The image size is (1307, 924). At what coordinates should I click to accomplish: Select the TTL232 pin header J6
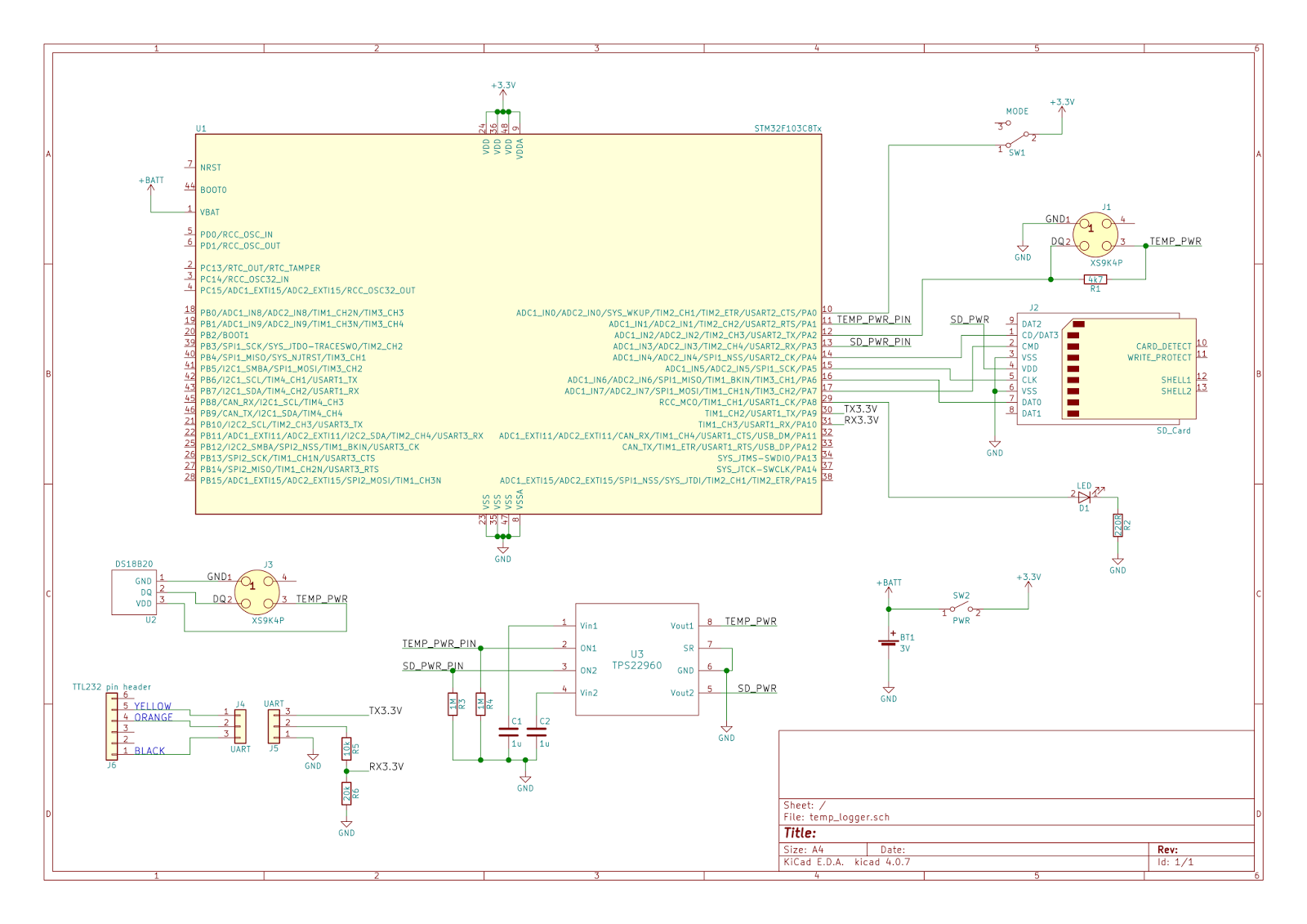(110, 727)
